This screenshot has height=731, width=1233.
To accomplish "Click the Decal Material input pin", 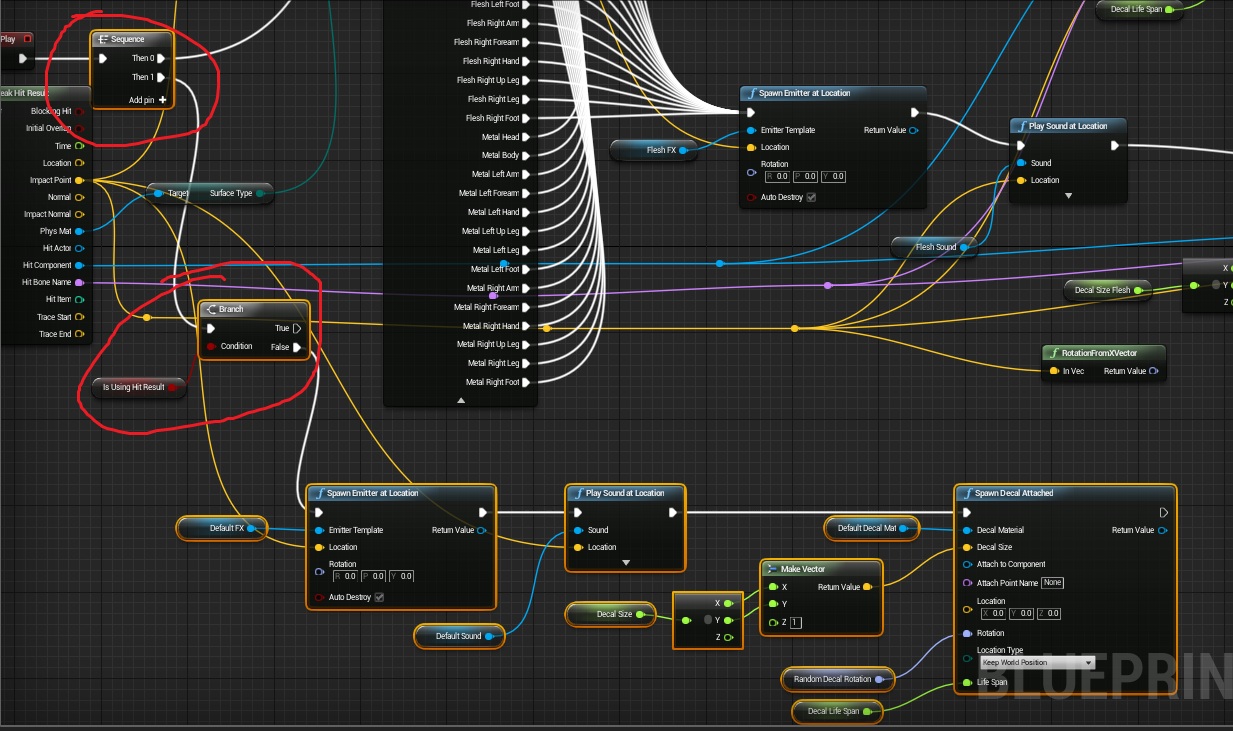I will [x=967, y=530].
